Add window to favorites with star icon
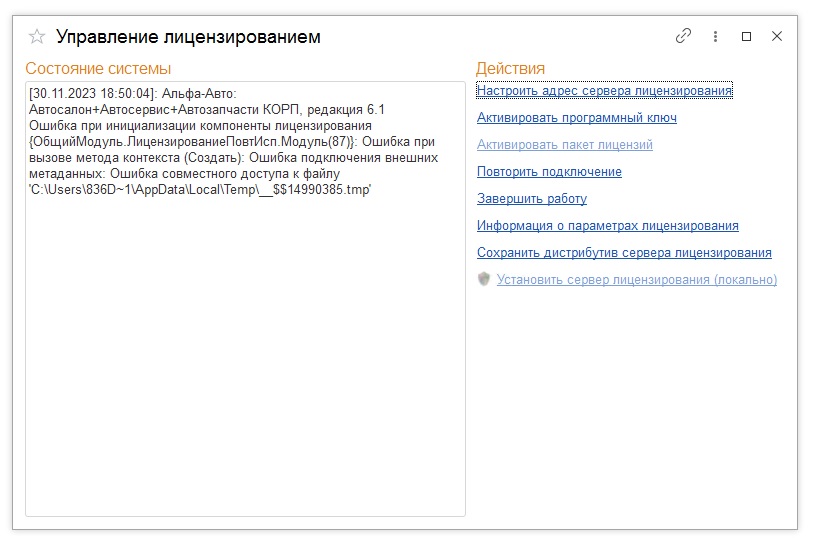This screenshot has height=549, width=839. pyautogui.click(x=37, y=37)
